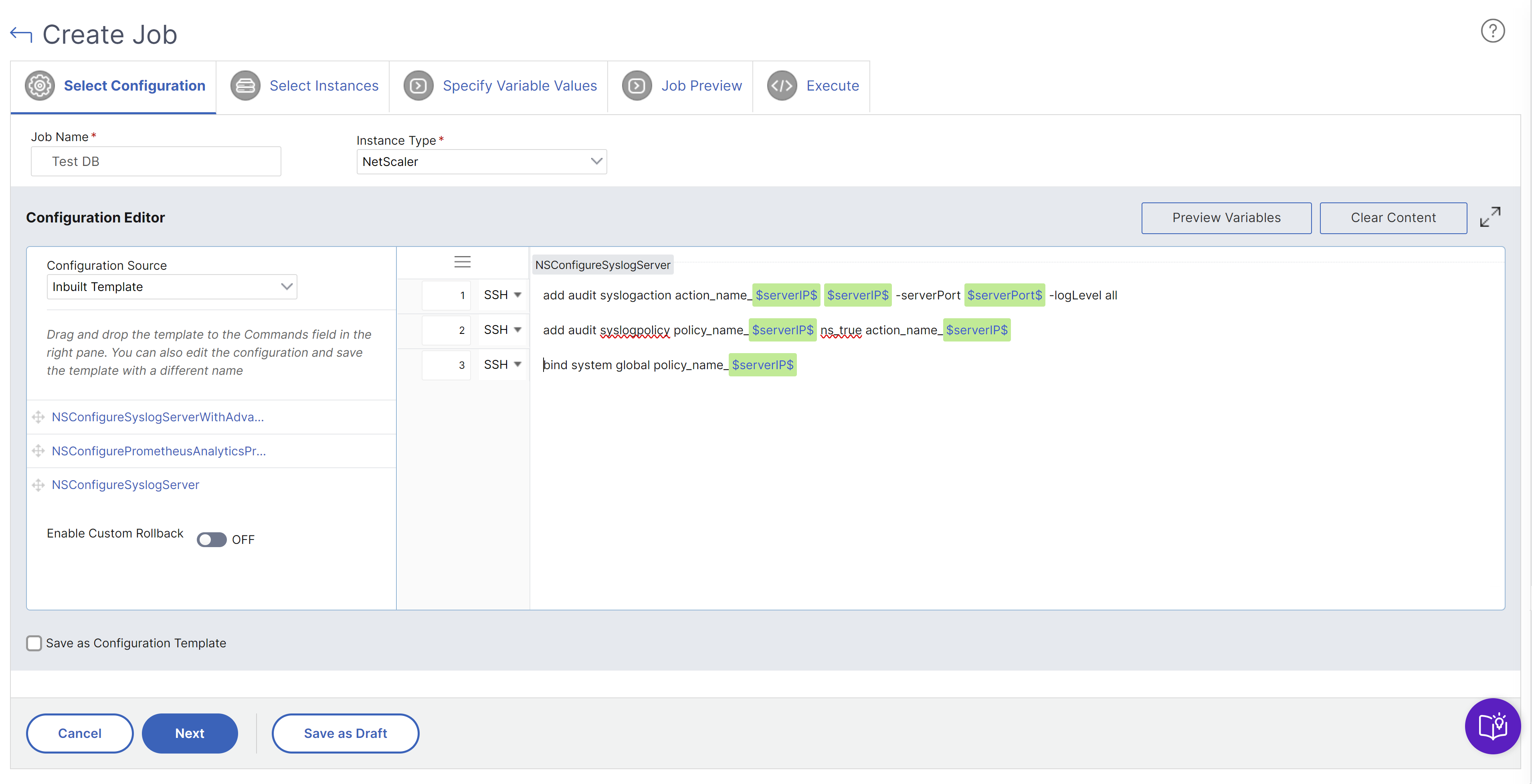Click Save as Draft button
1532x784 pixels.
pyautogui.click(x=346, y=733)
